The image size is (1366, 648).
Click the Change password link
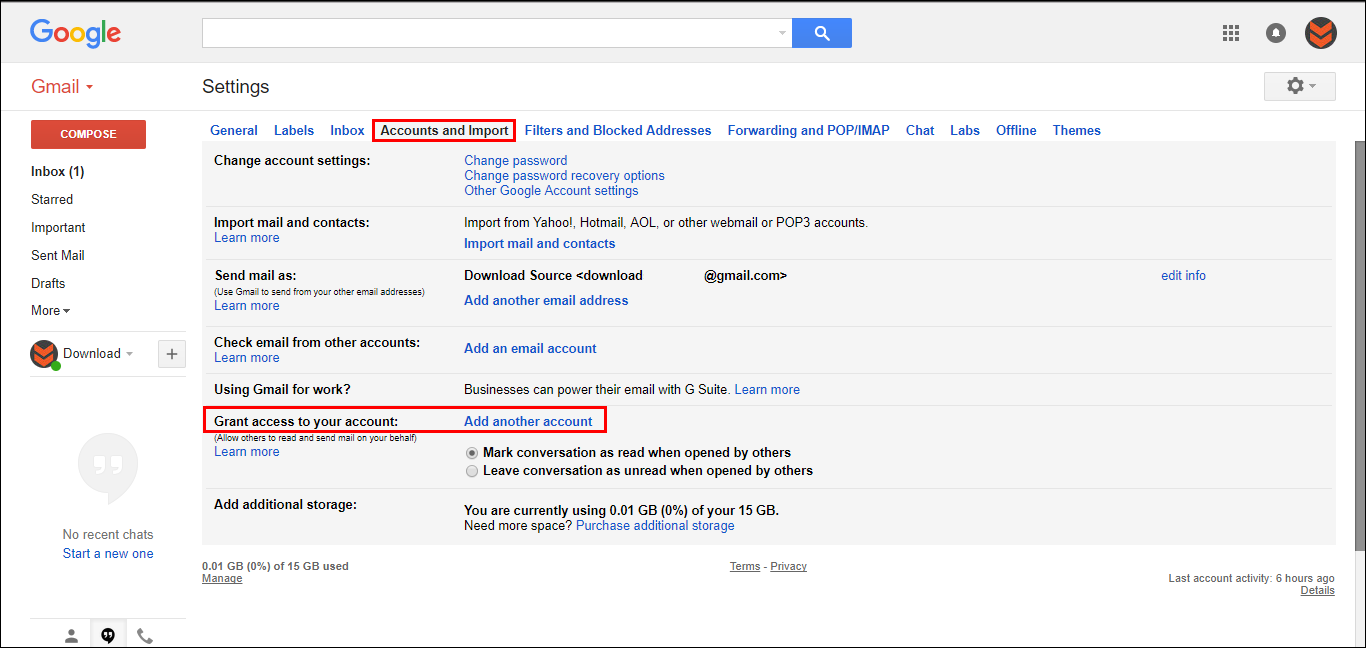(x=515, y=160)
